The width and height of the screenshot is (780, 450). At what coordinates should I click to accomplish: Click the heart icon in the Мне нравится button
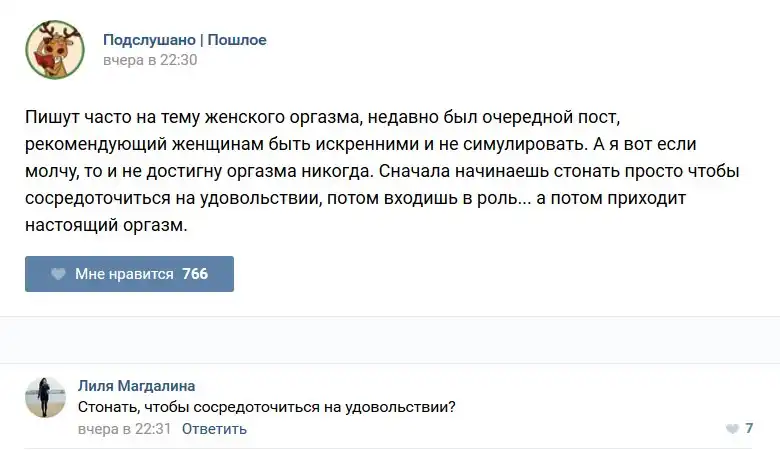tap(58, 274)
